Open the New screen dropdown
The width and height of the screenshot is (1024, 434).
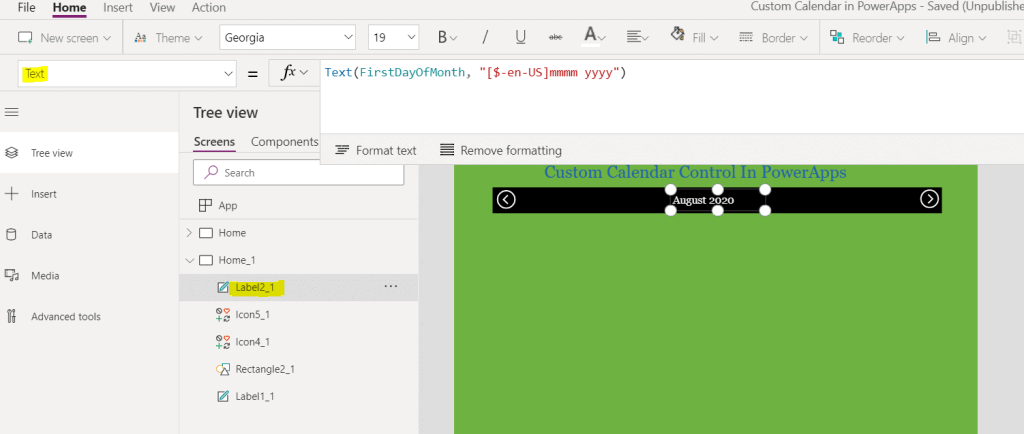64,38
